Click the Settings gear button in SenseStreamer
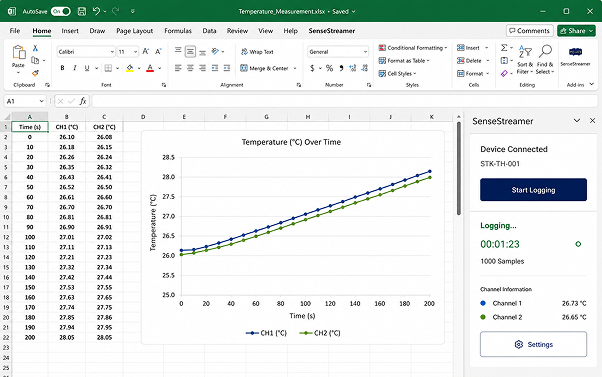The width and height of the screenshot is (602, 377). (533, 344)
